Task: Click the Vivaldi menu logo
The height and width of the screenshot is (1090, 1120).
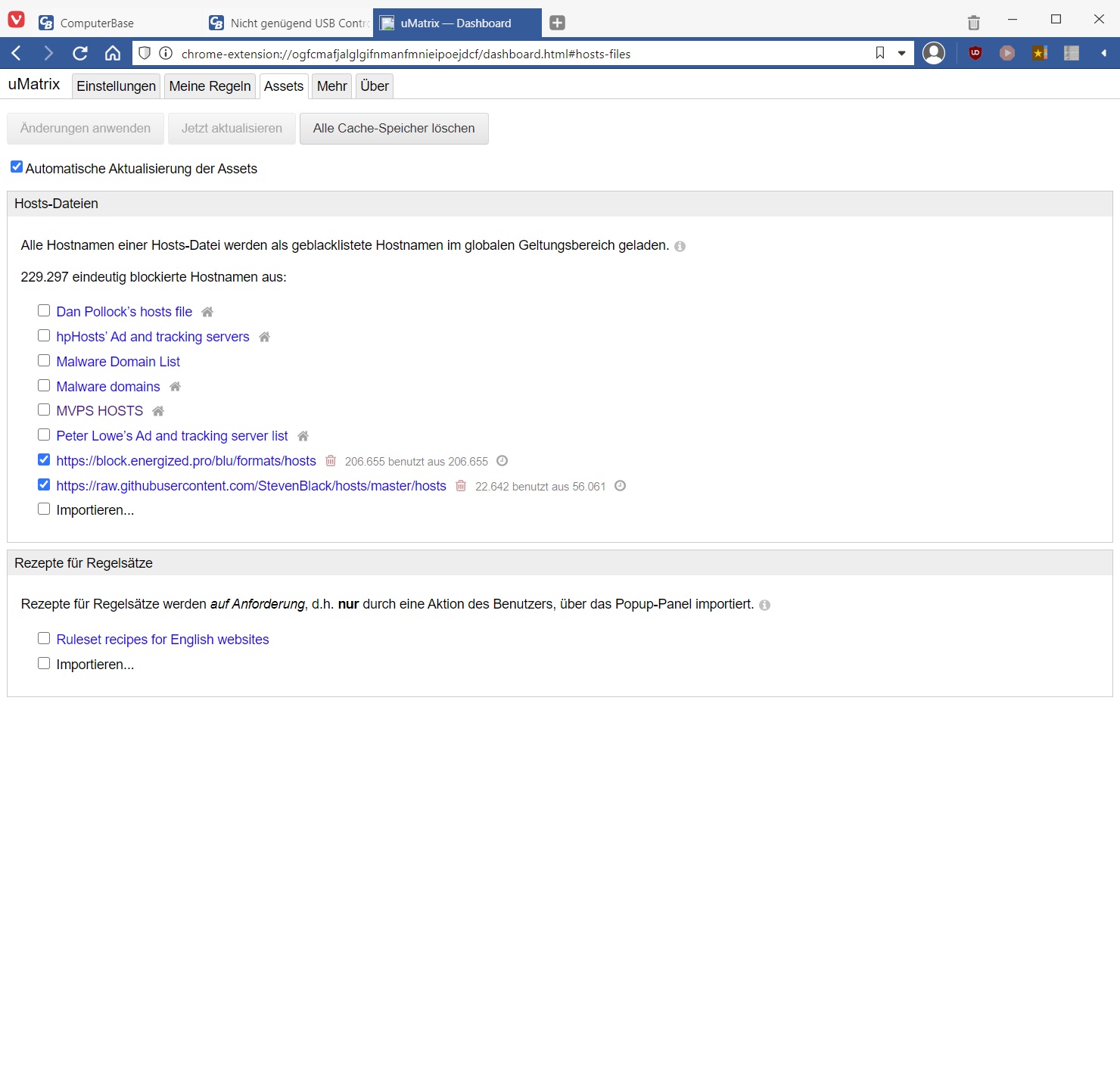Action: [16, 20]
